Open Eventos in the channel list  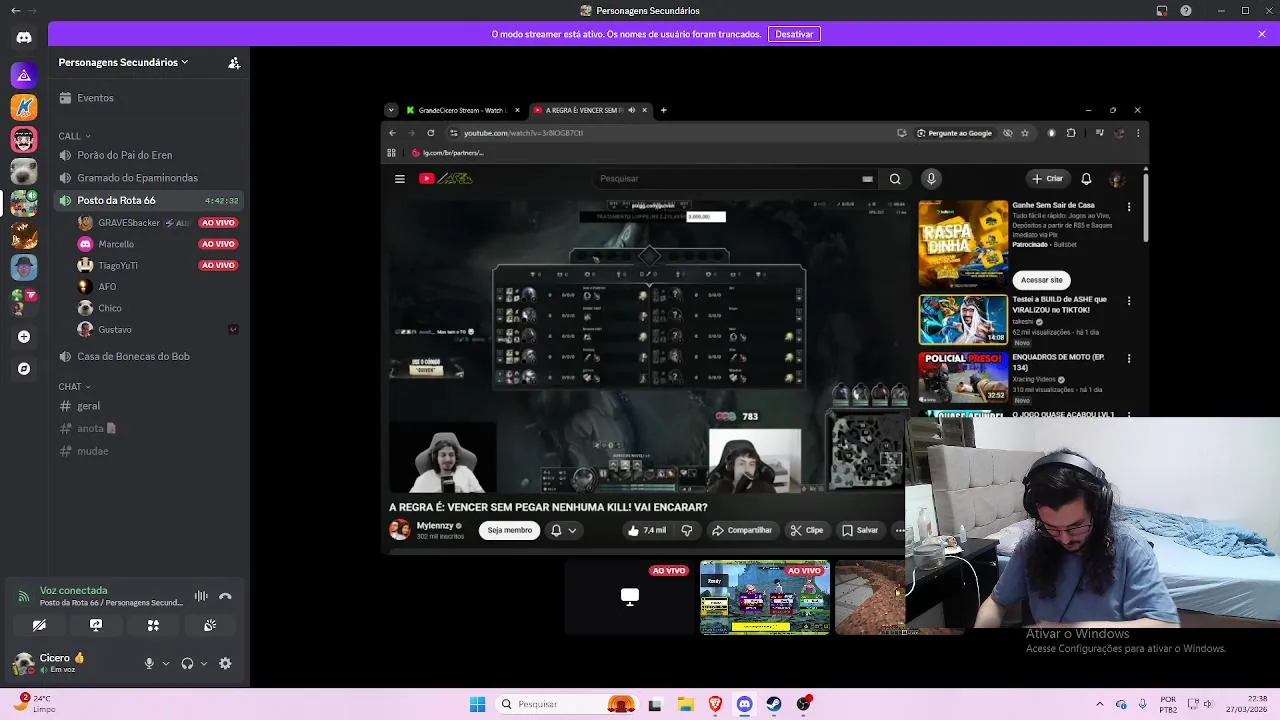coord(150,98)
